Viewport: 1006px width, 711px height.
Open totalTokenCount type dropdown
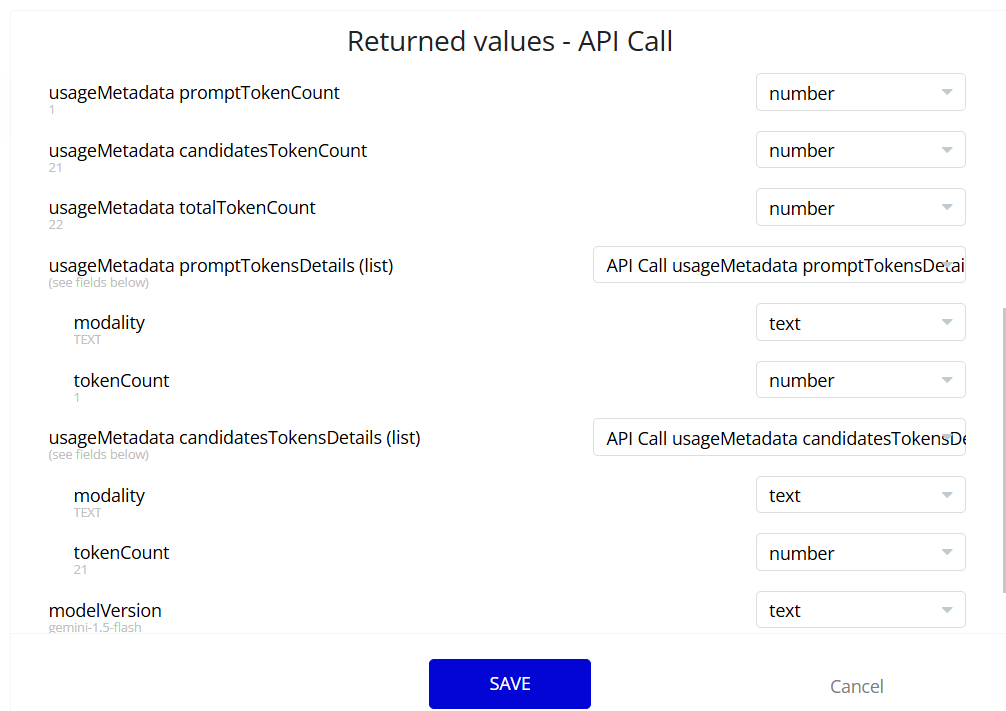pyautogui.click(x=860, y=208)
